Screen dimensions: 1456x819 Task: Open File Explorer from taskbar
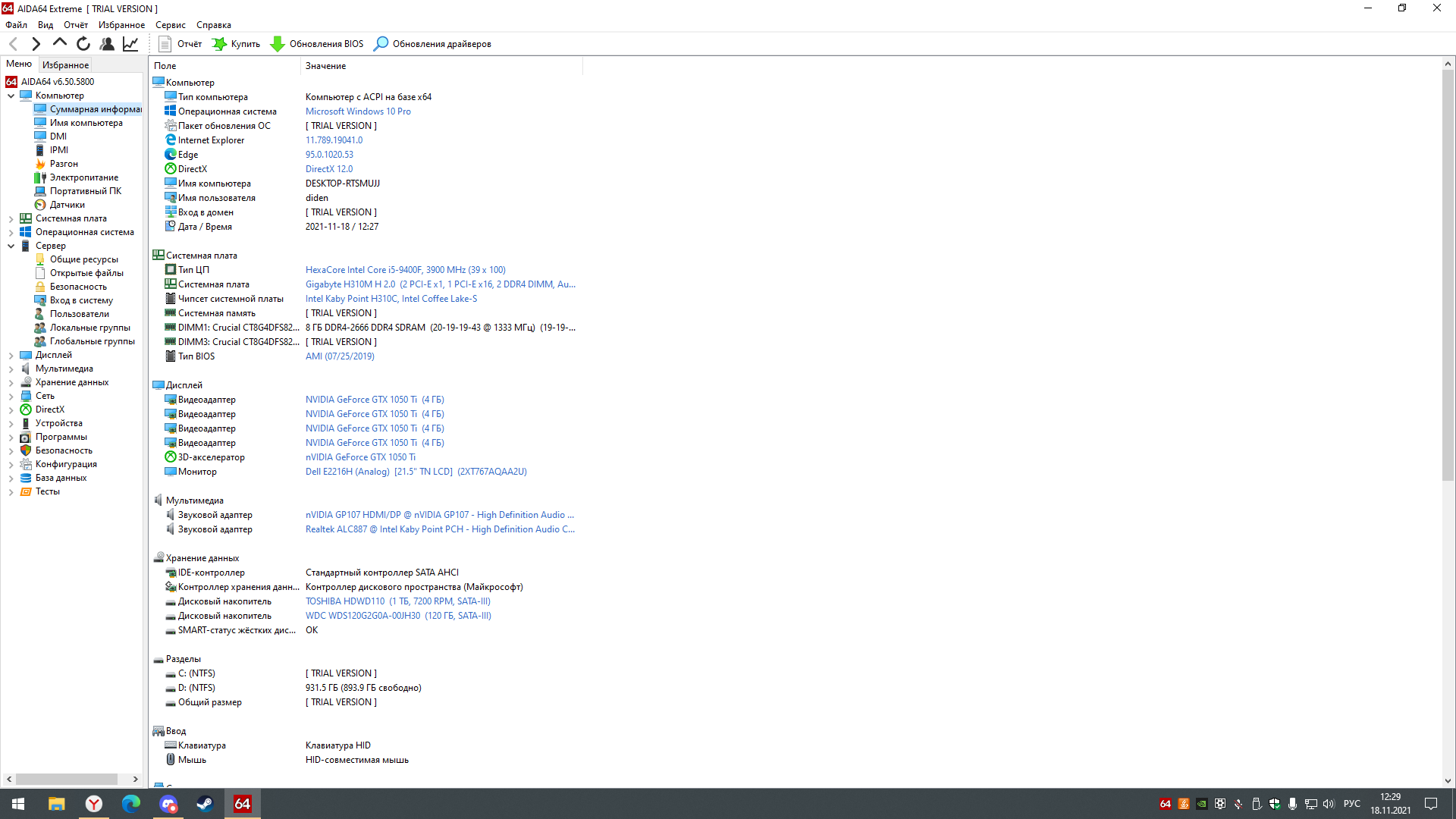point(56,804)
